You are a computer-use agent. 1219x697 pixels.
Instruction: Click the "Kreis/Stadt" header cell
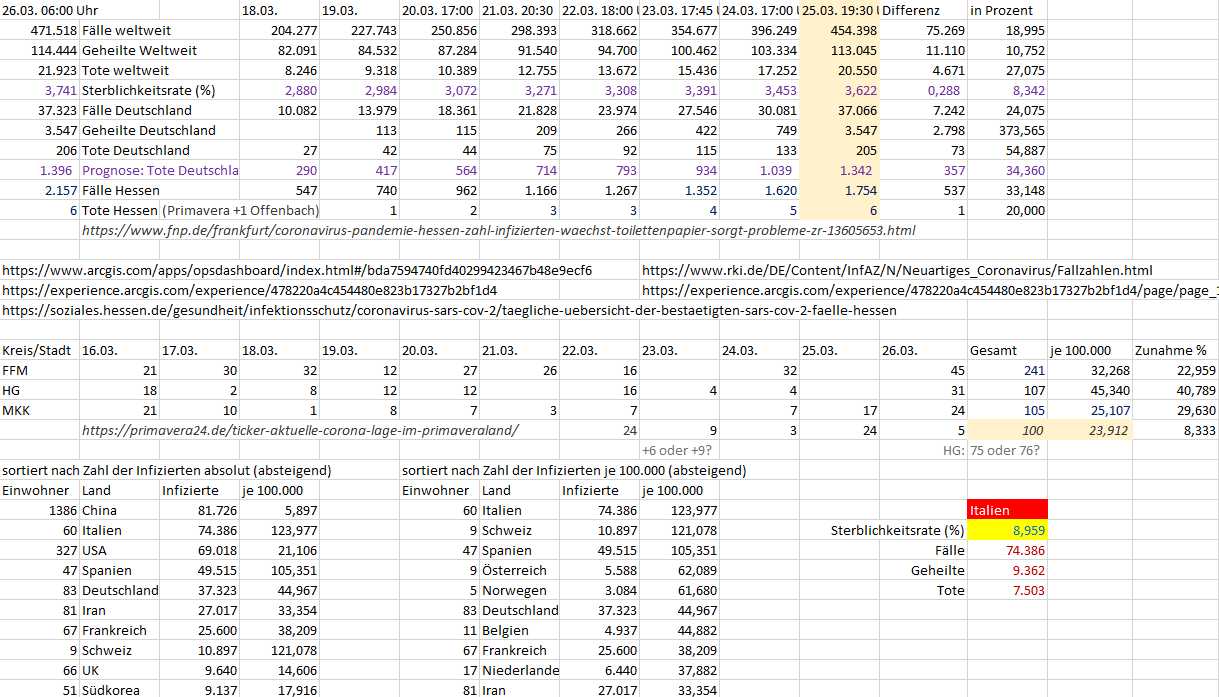coord(37,350)
